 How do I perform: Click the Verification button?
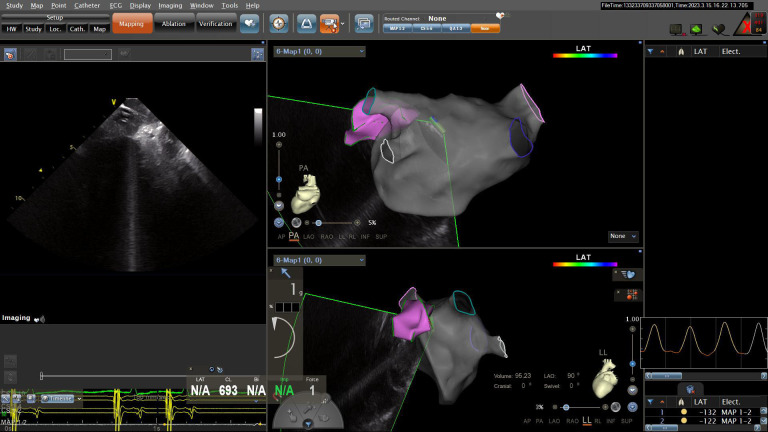[x=216, y=24]
